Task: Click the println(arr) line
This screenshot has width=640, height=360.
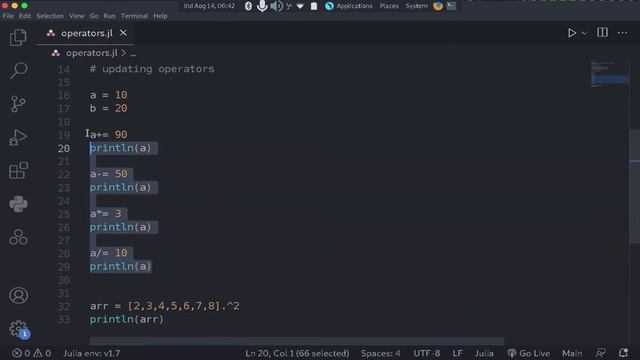Action: (127, 319)
